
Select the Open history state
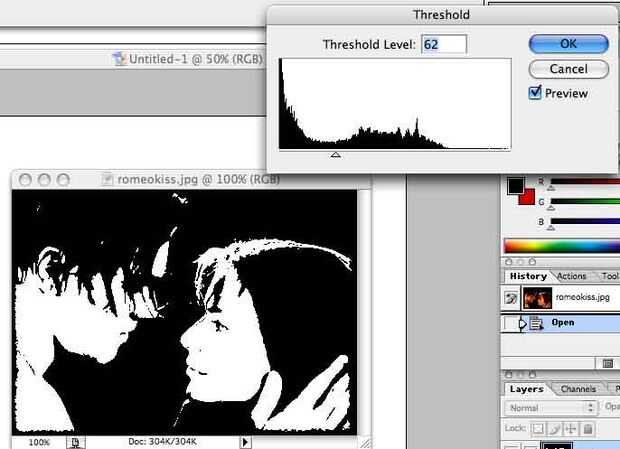pos(563,323)
